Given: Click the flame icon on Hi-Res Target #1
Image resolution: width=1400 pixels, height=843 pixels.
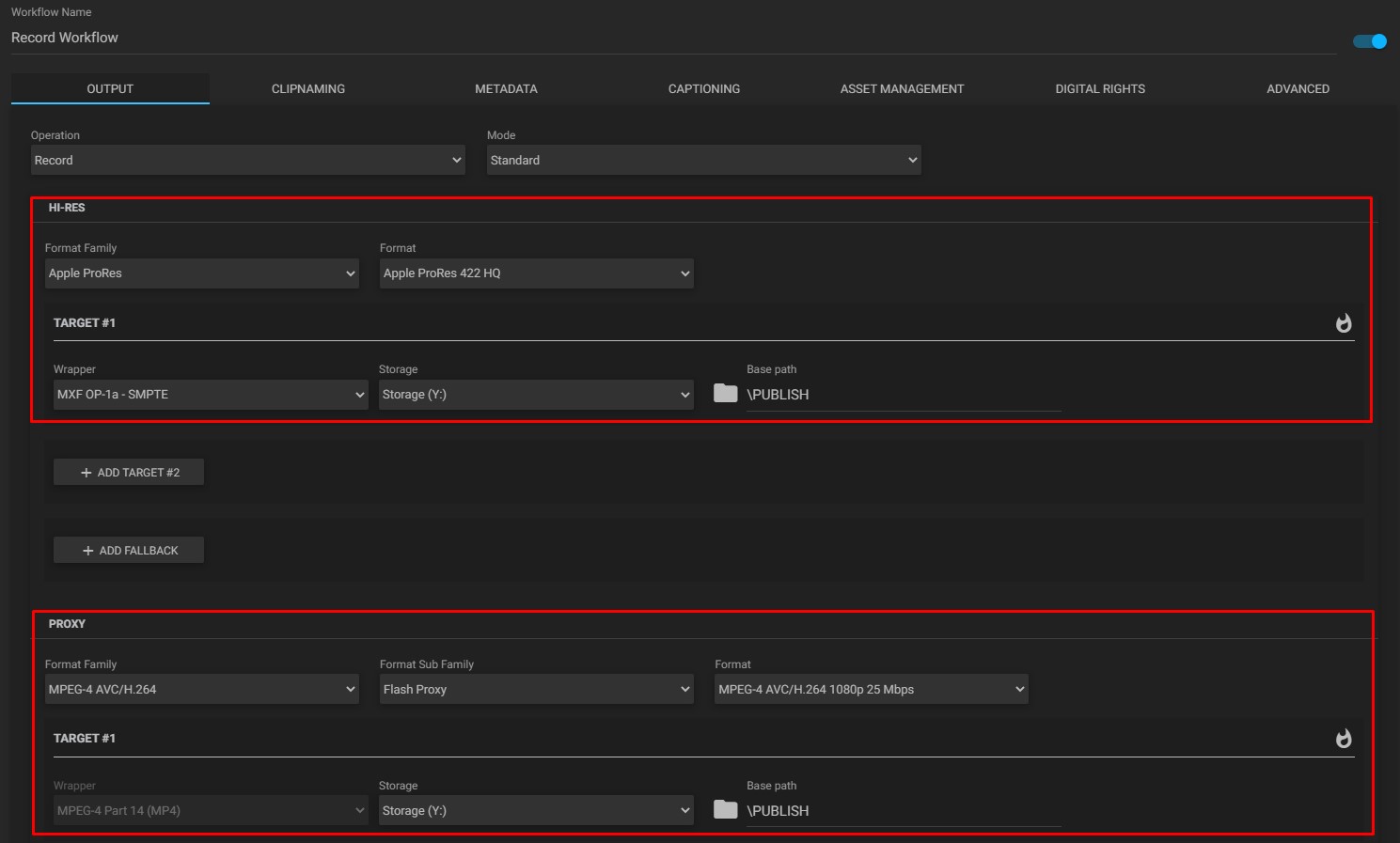Looking at the screenshot, I should 1343,322.
